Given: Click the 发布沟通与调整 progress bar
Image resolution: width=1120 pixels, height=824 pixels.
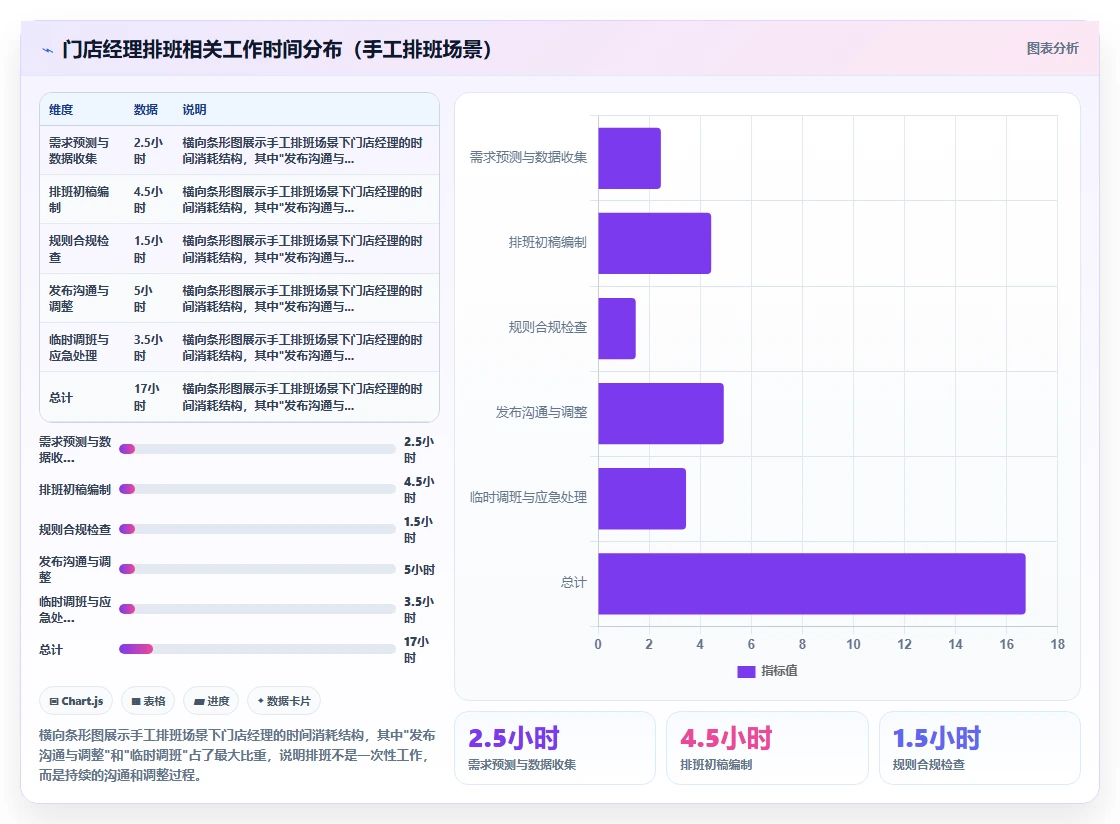Looking at the screenshot, I should (257, 569).
